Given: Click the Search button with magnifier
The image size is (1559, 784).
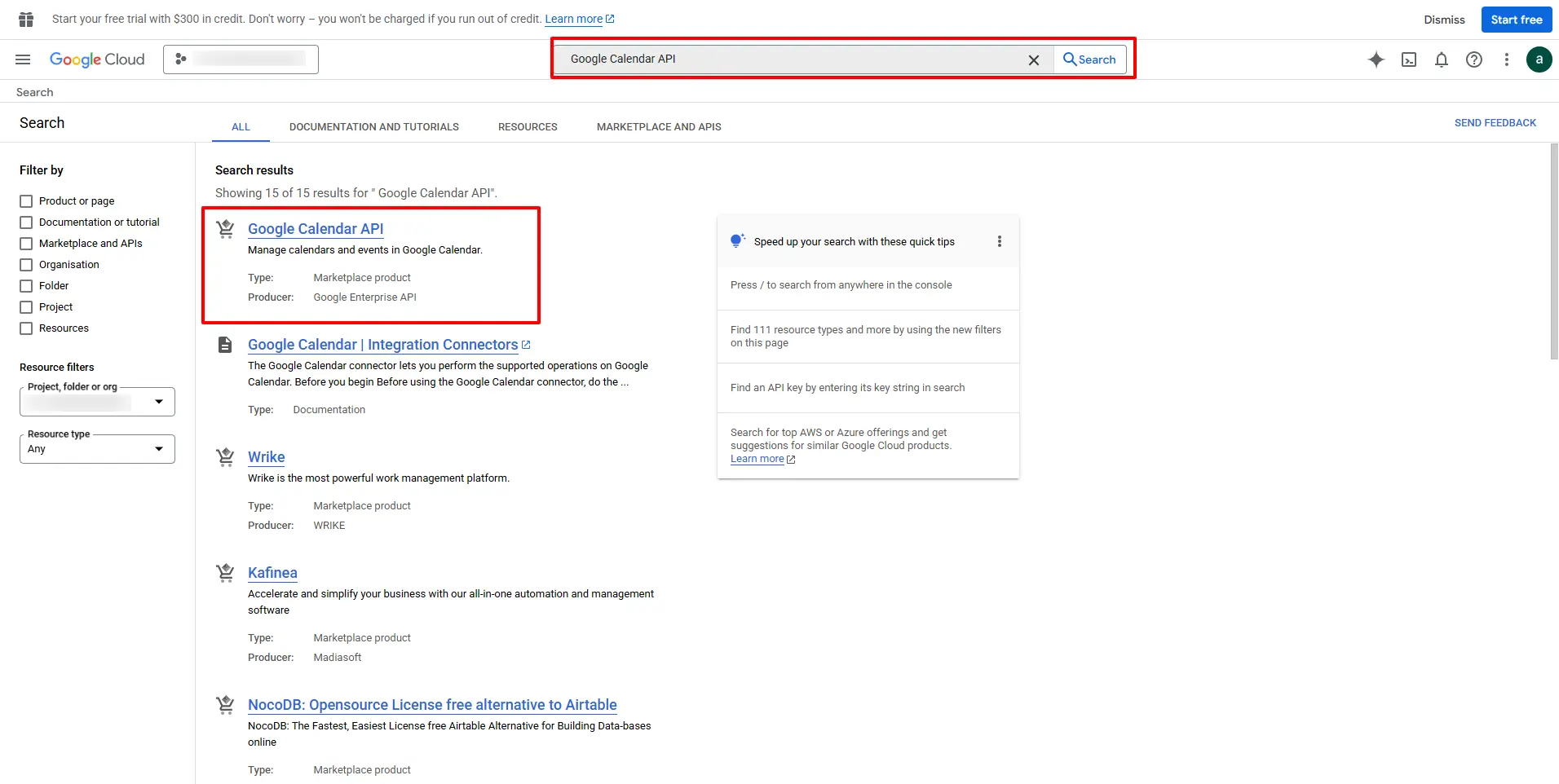Looking at the screenshot, I should pos(1089,59).
